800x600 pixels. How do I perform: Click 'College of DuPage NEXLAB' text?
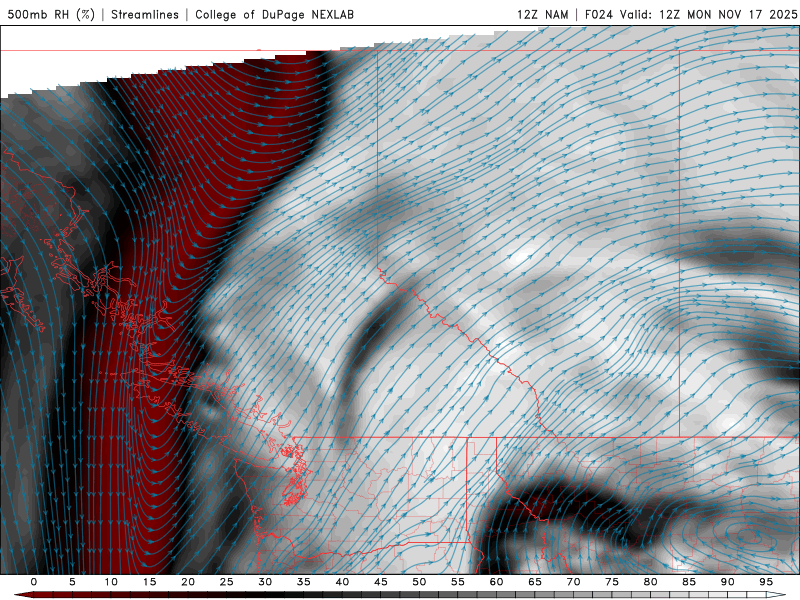pyautogui.click(x=274, y=14)
